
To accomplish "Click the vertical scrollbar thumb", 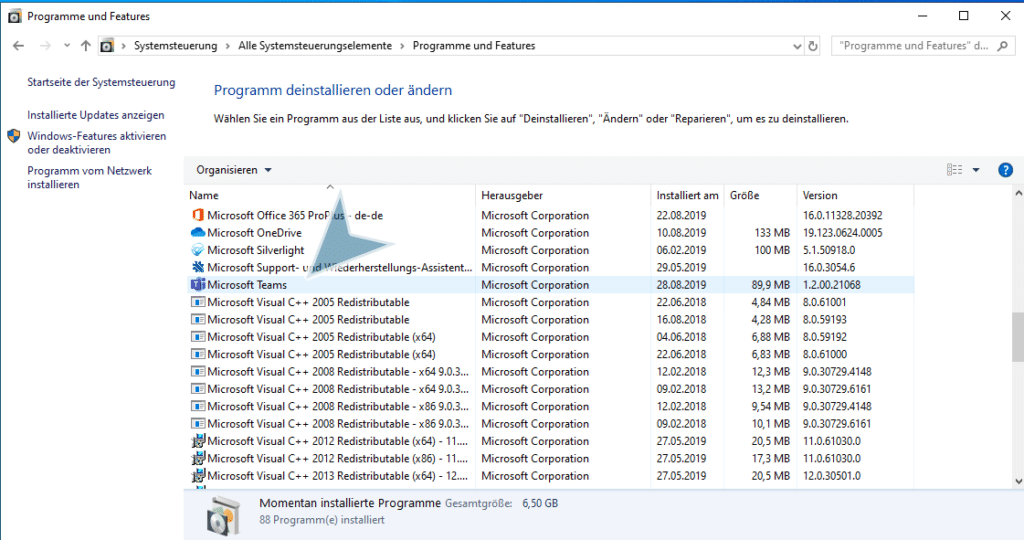I will [1017, 337].
